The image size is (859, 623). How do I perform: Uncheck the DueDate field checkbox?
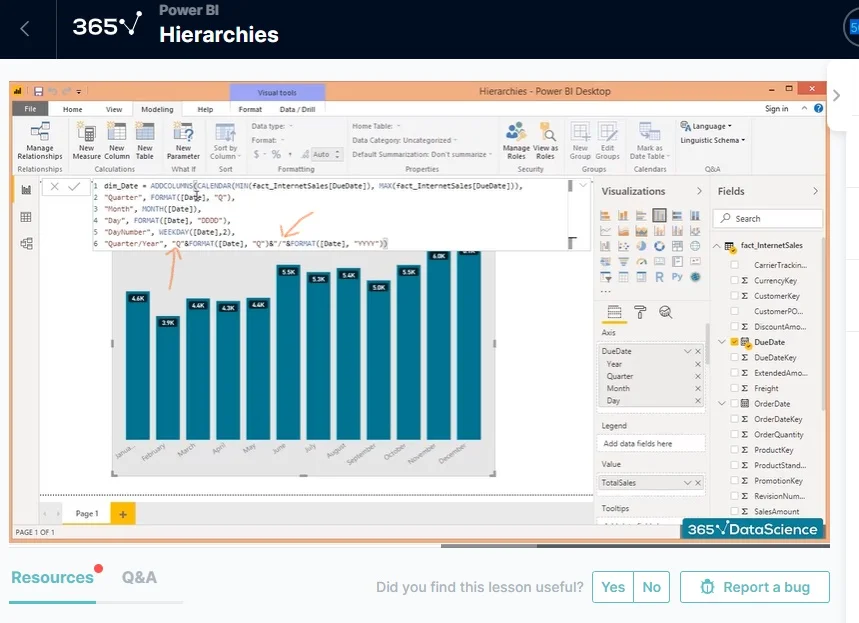click(x=735, y=342)
